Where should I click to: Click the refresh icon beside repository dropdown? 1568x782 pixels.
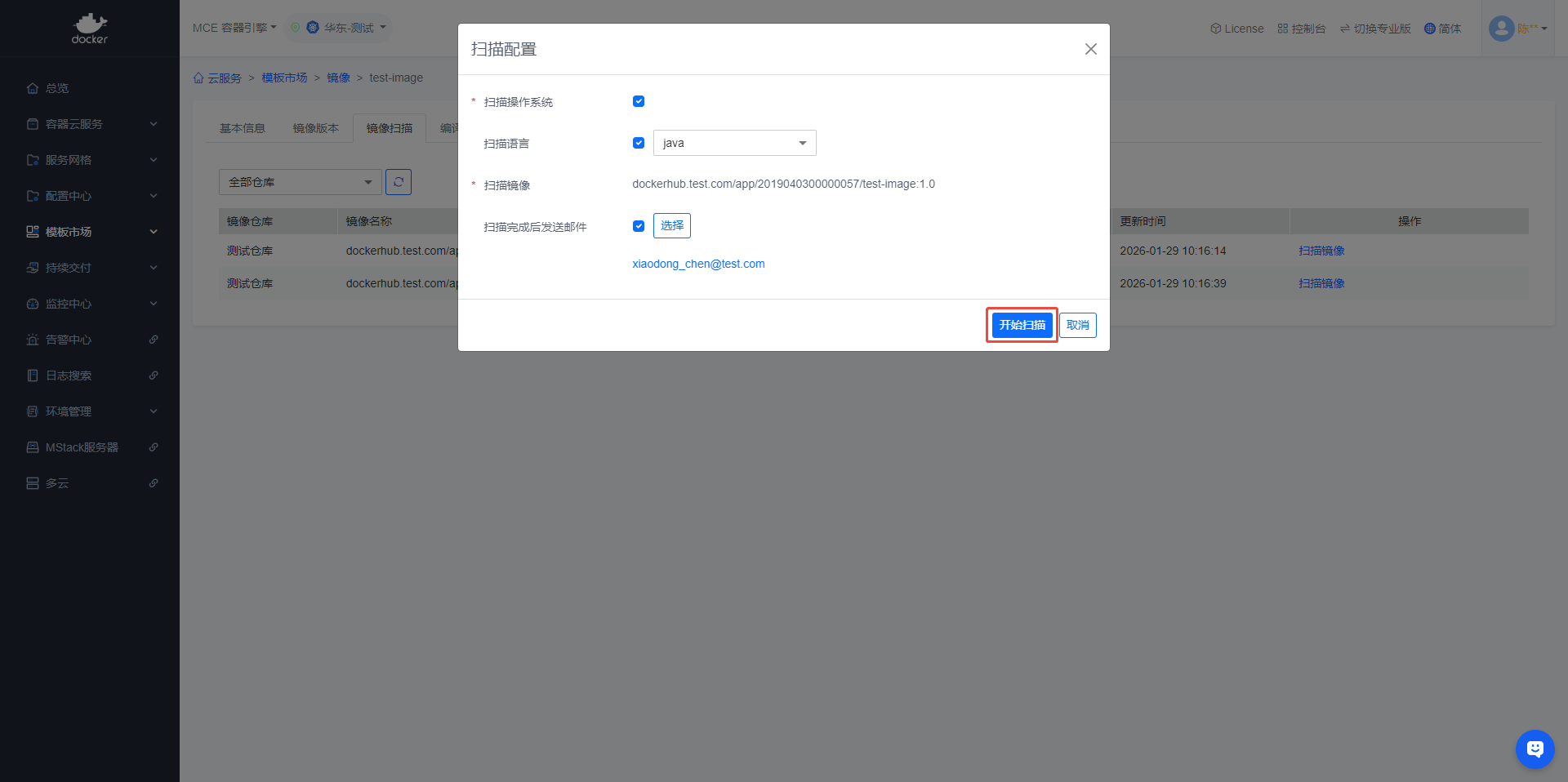399,182
